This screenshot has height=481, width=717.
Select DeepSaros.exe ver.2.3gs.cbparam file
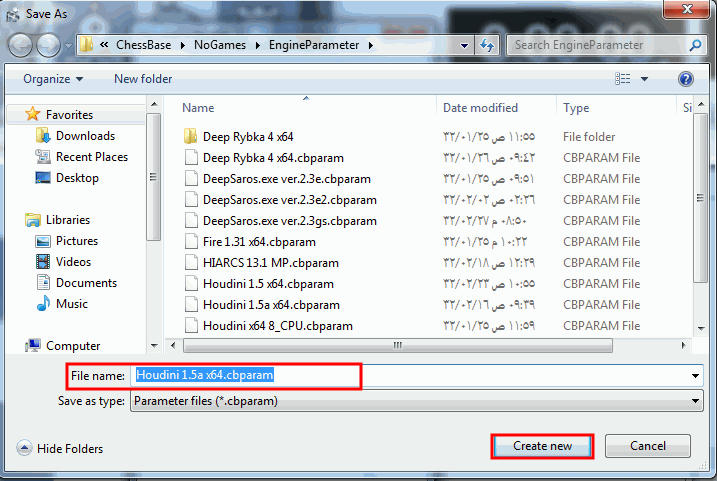click(290, 221)
